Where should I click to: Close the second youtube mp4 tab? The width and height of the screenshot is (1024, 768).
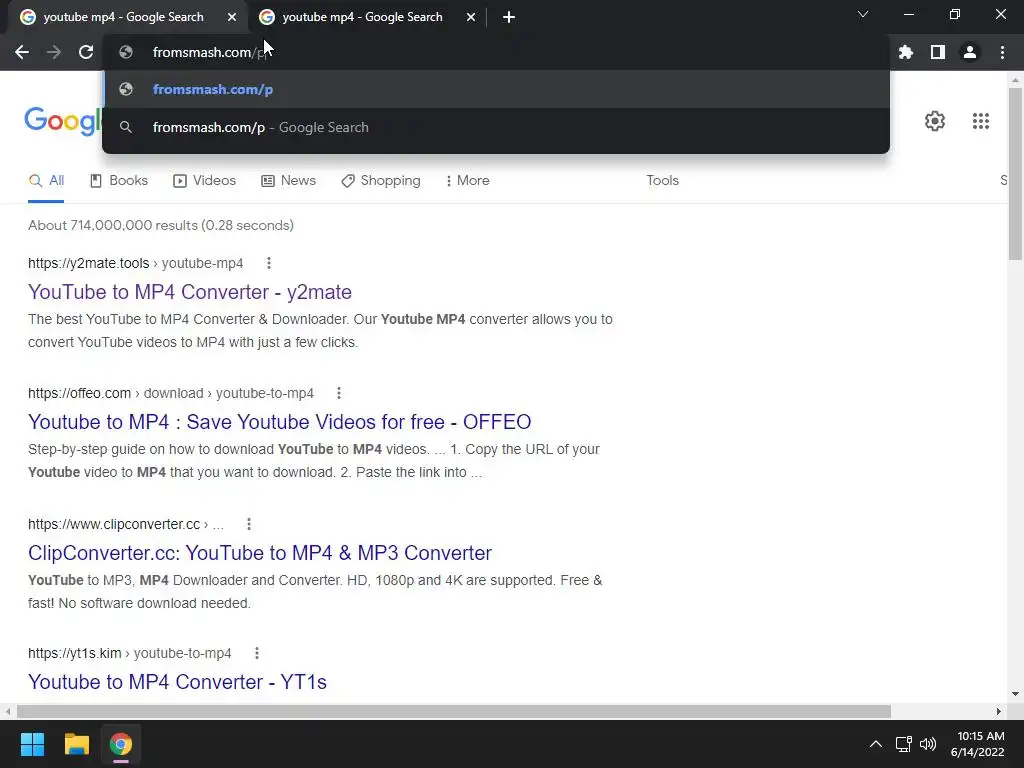(471, 17)
